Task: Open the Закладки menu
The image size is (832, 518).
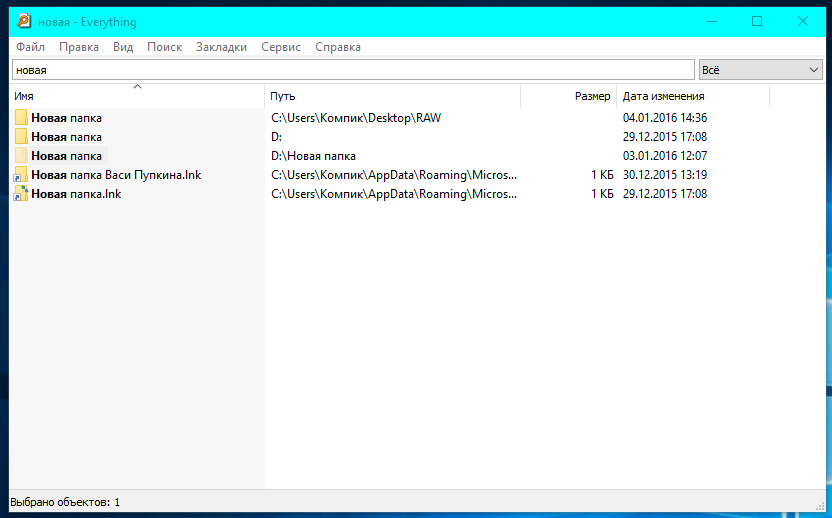Action: coord(221,47)
